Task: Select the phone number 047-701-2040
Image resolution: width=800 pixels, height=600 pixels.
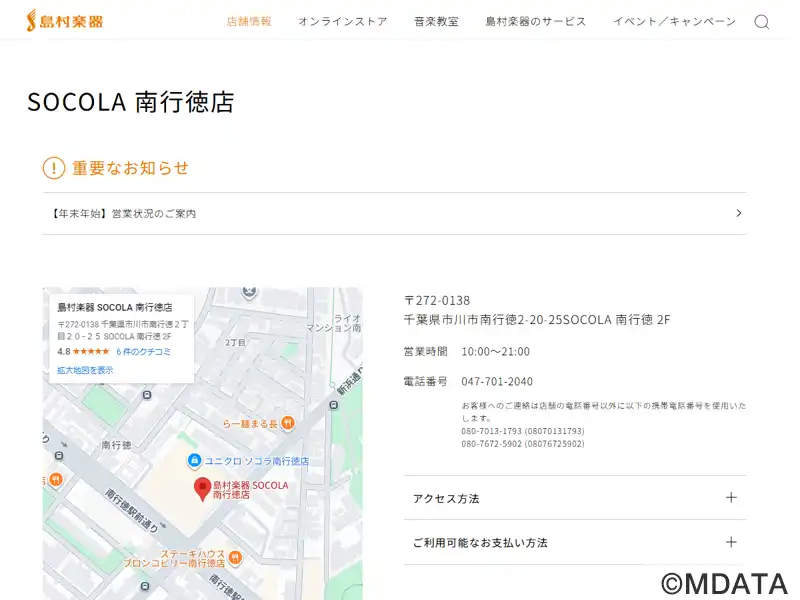Action: (497, 382)
